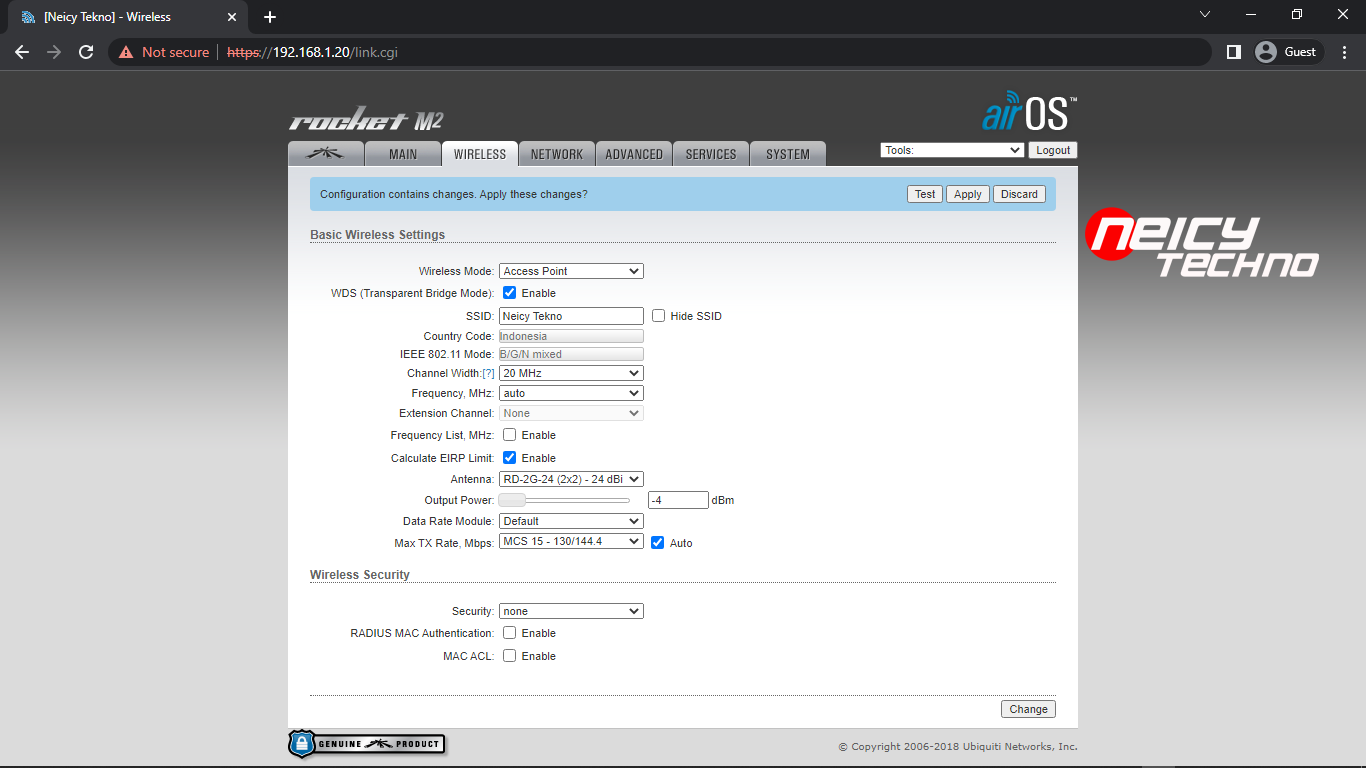Viewport: 1366px width, 768px height.
Task: Close the Neicy Tekno Wireless tab
Action: (x=232, y=17)
